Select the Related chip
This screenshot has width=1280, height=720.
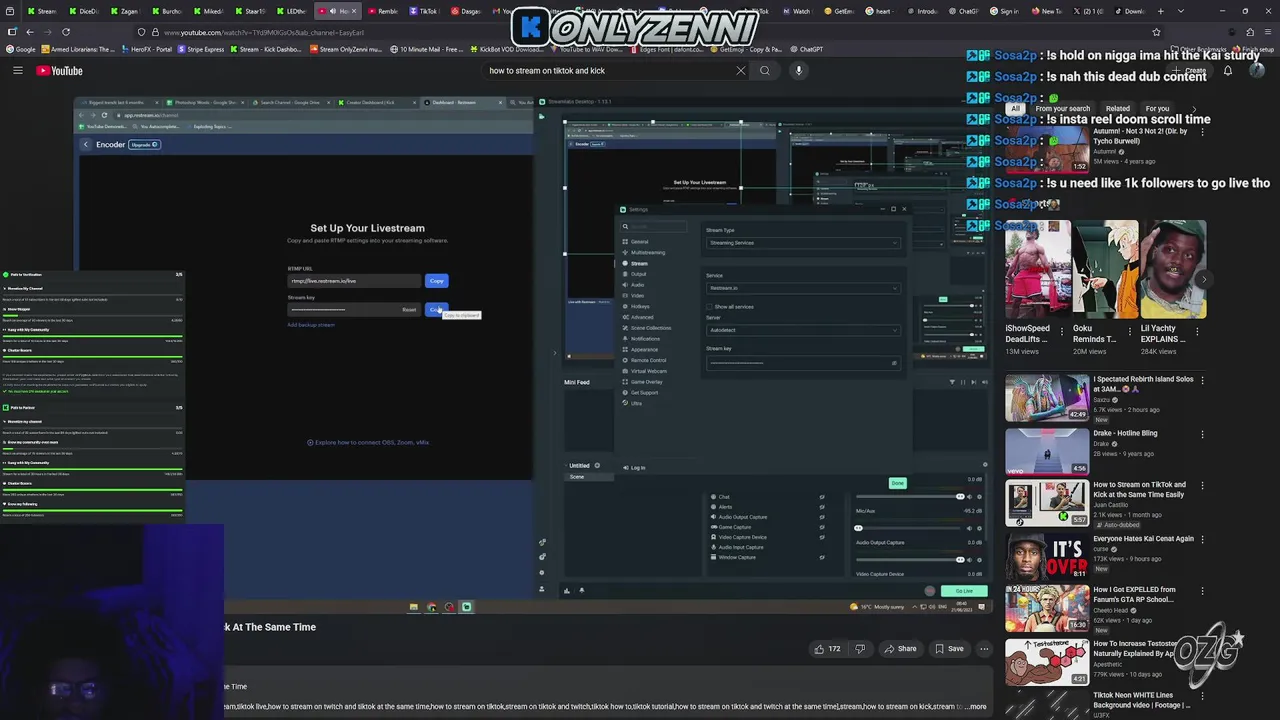pos(1117,108)
